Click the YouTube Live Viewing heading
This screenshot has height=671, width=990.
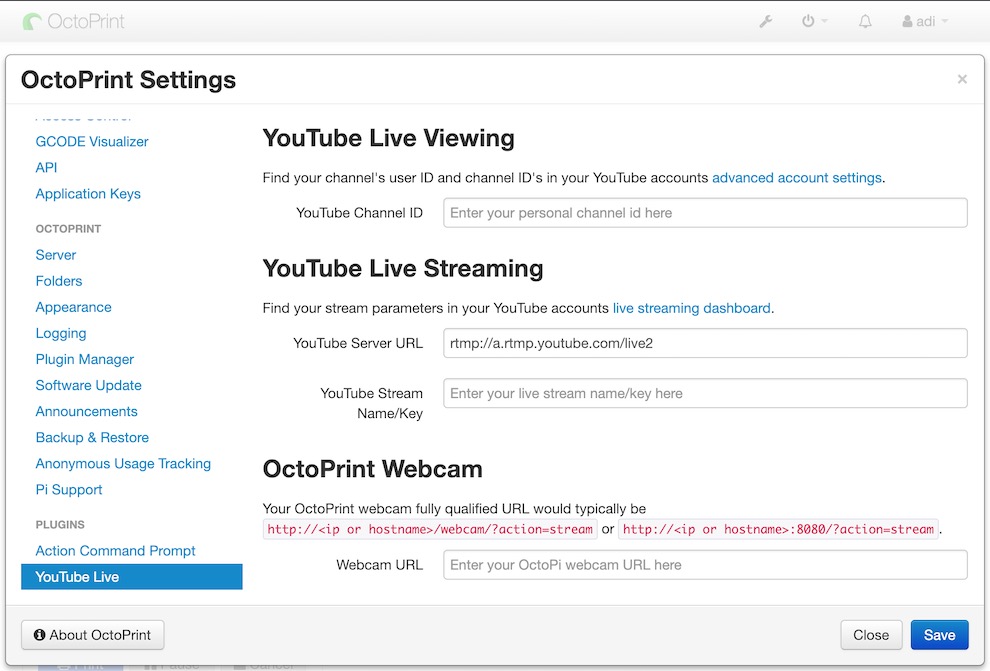click(388, 138)
